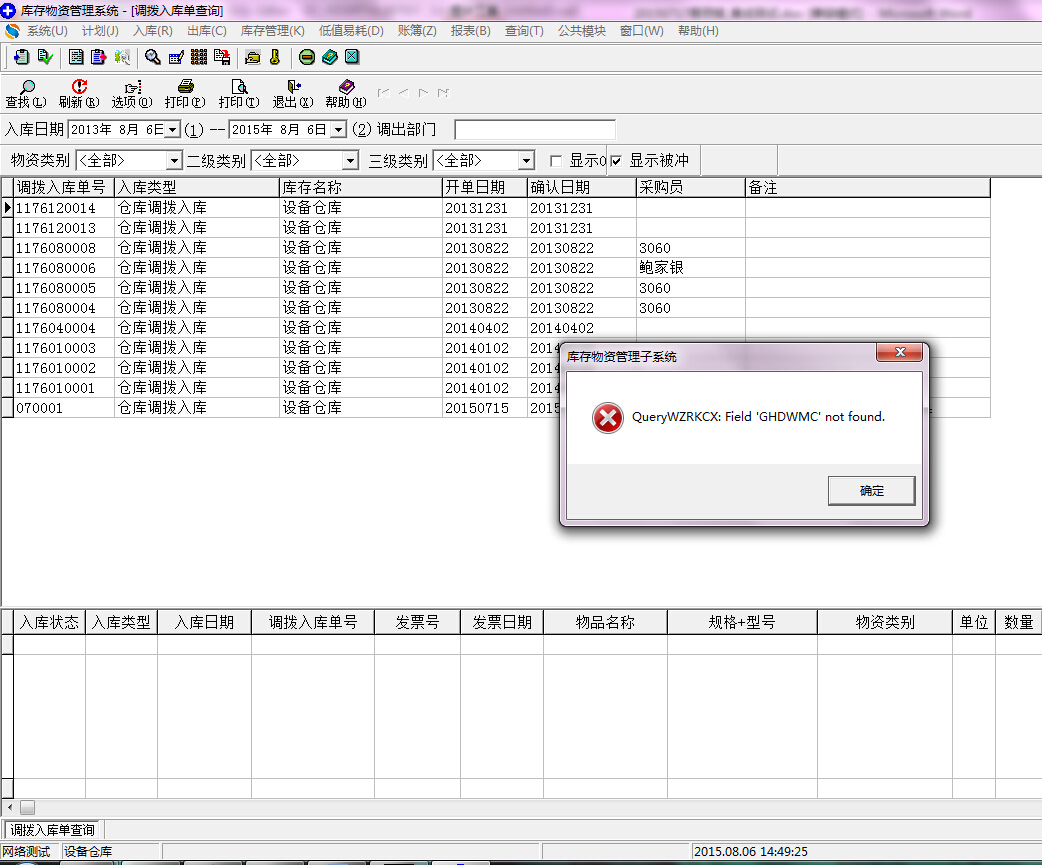Open the 查询(T) menu
Screen dimensions: 1042x865
coord(524,31)
